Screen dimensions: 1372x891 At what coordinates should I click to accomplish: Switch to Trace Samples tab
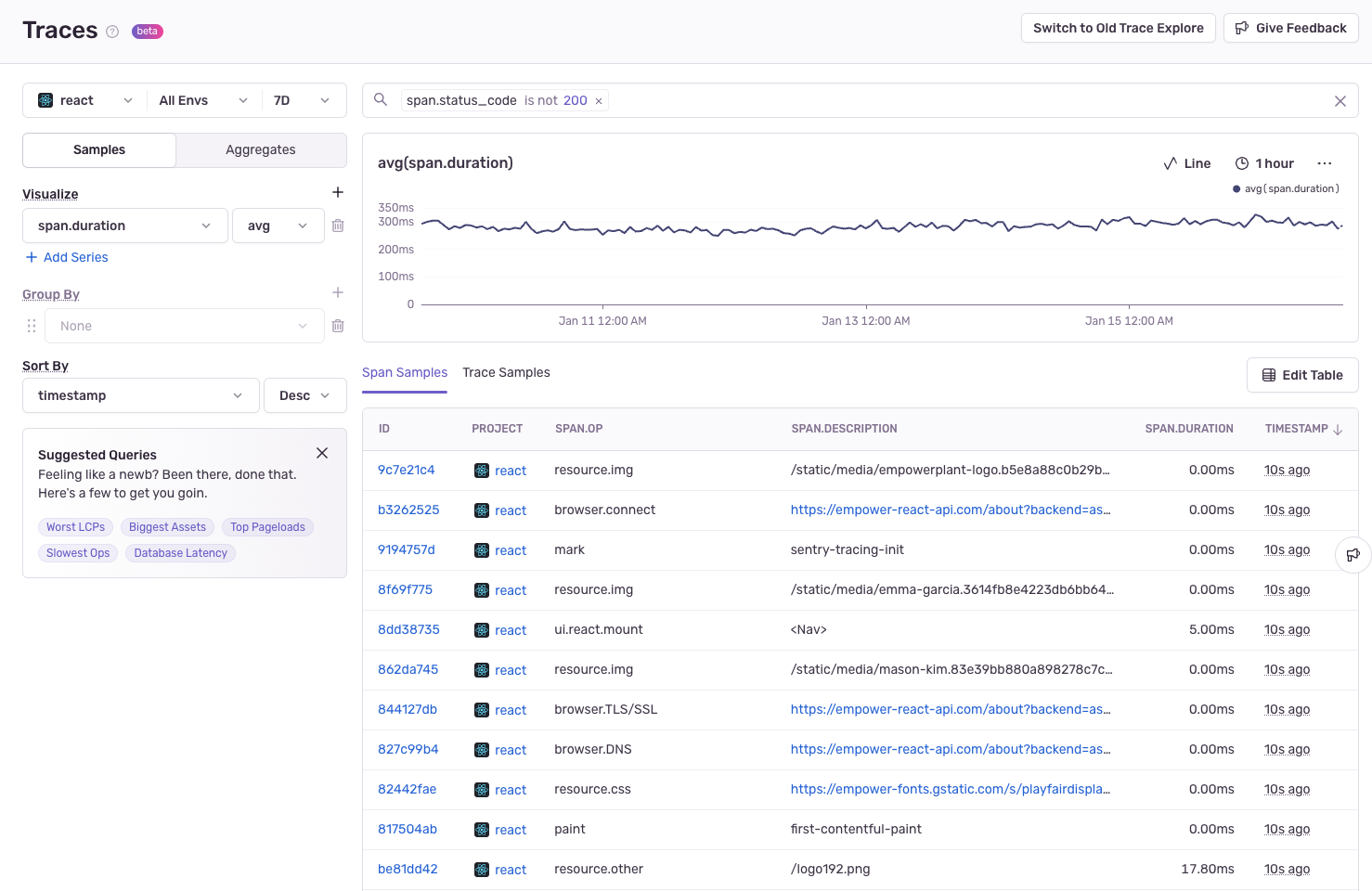pos(506,372)
